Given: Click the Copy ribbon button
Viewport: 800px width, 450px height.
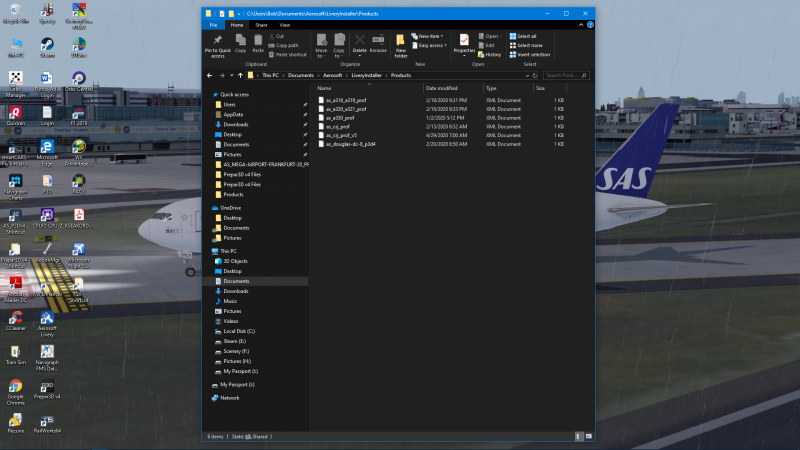Looking at the screenshot, I should click(240, 44).
